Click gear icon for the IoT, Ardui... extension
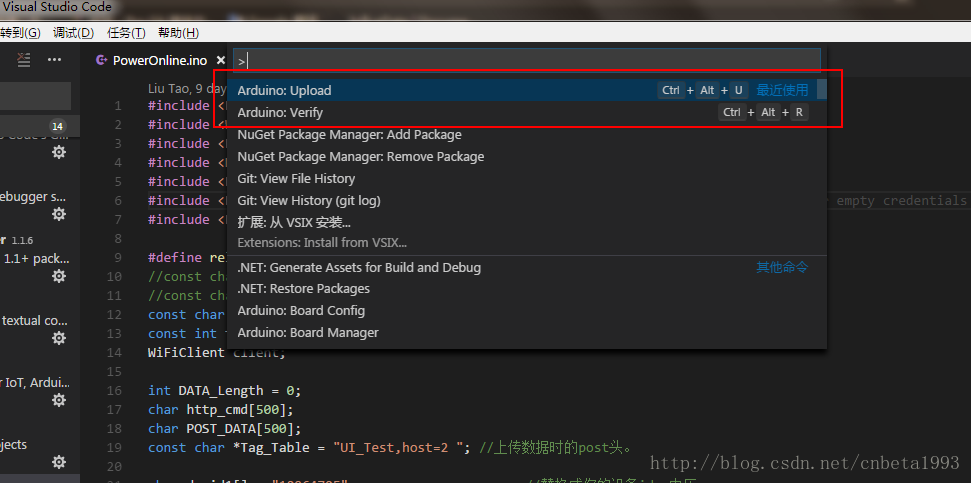 (x=59, y=400)
